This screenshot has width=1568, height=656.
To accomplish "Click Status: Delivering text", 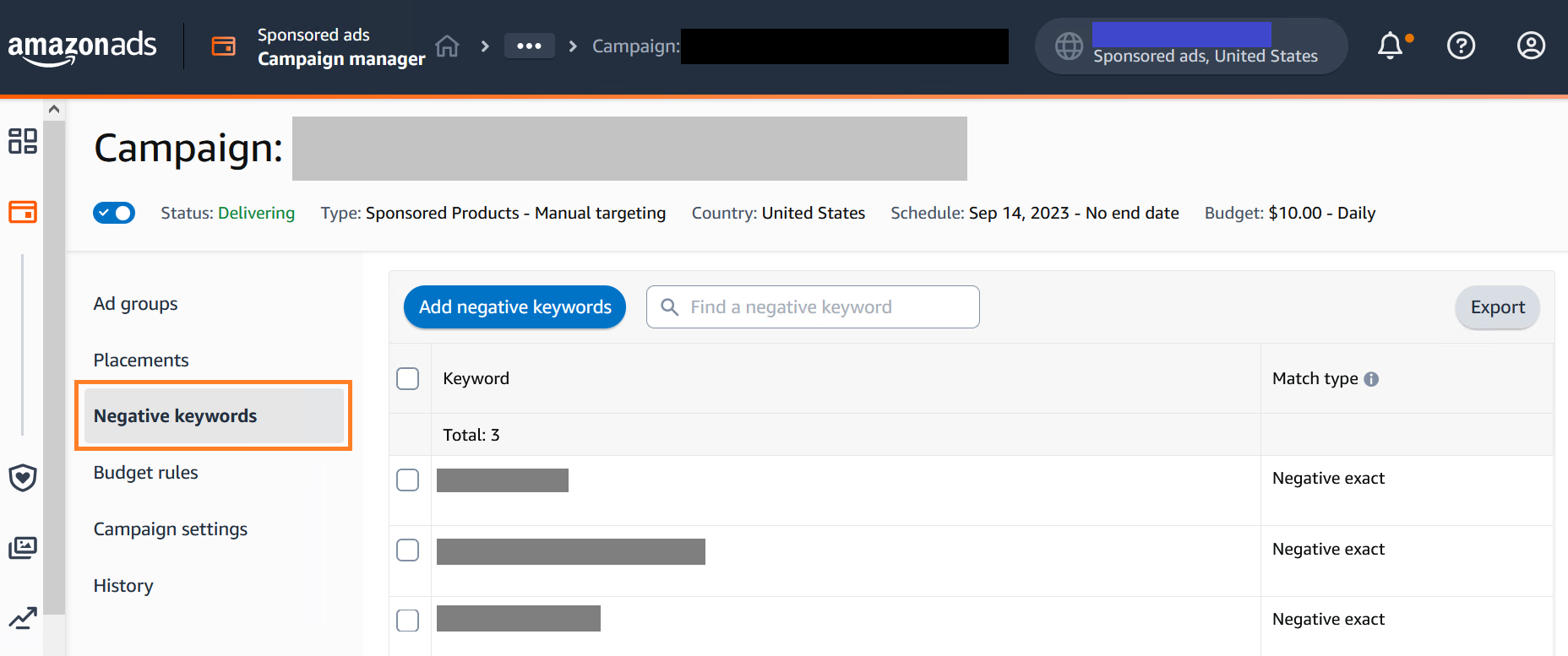I will click(228, 213).
